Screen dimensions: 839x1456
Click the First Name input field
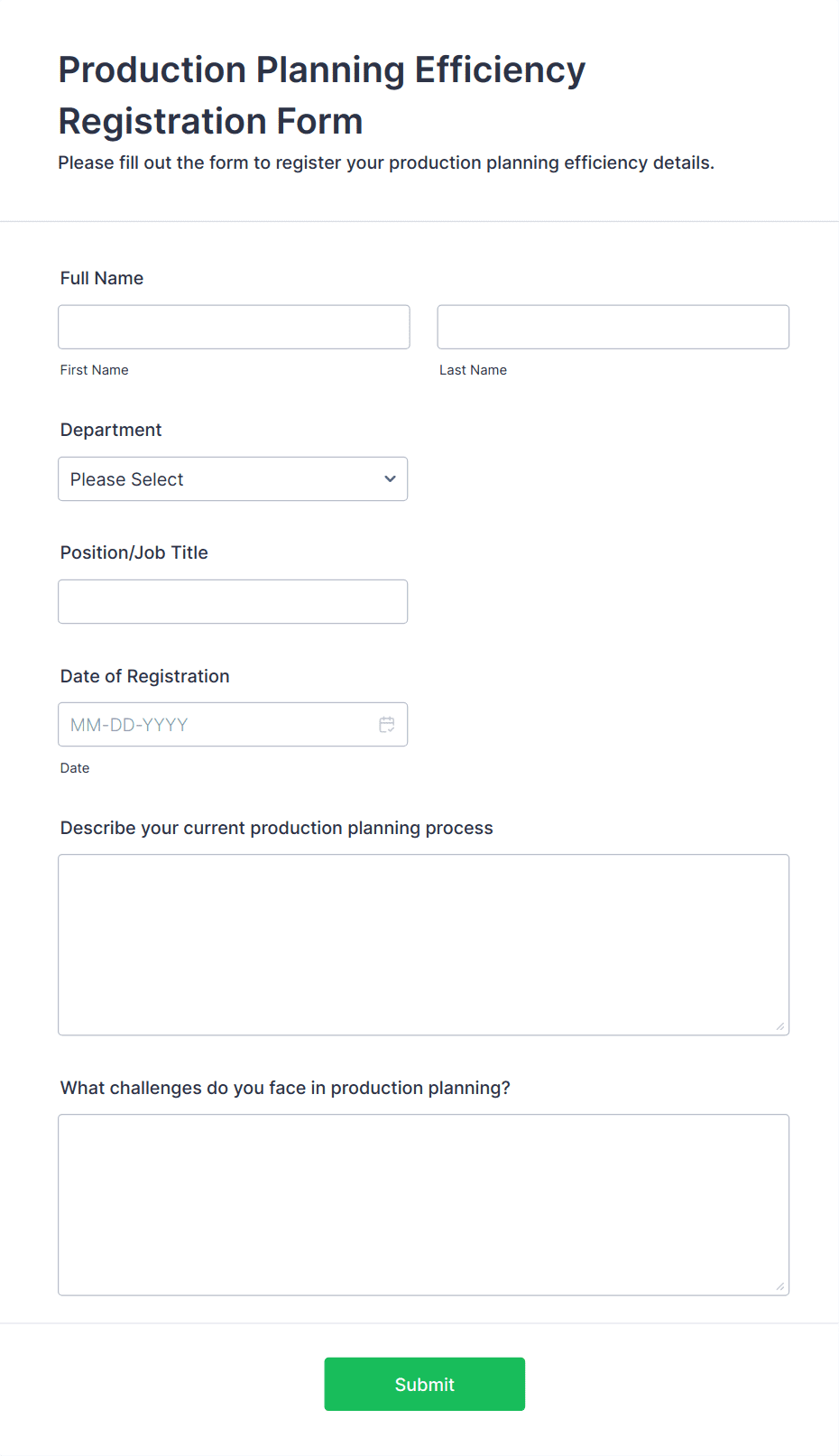pos(234,327)
